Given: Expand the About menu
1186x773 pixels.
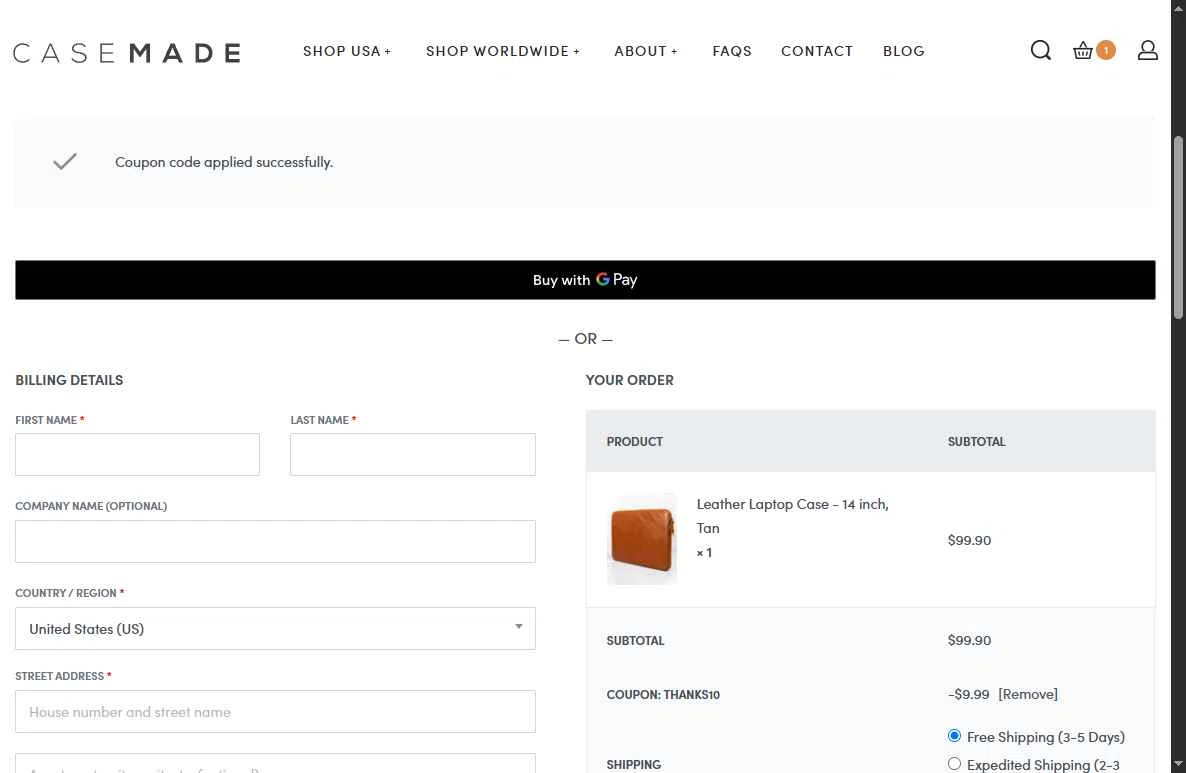Looking at the screenshot, I should (646, 51).
